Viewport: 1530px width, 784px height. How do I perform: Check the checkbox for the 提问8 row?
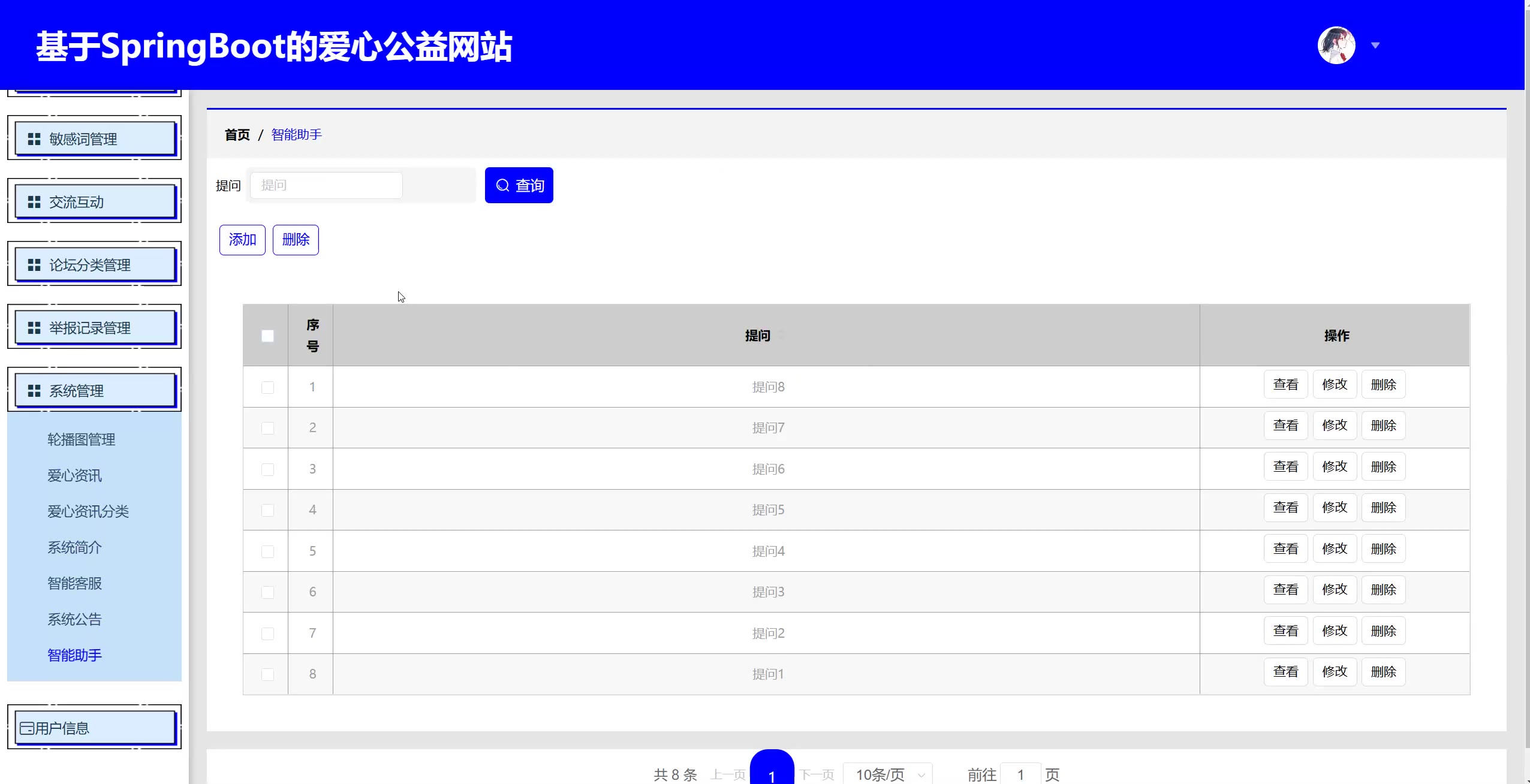coord(267,387)
